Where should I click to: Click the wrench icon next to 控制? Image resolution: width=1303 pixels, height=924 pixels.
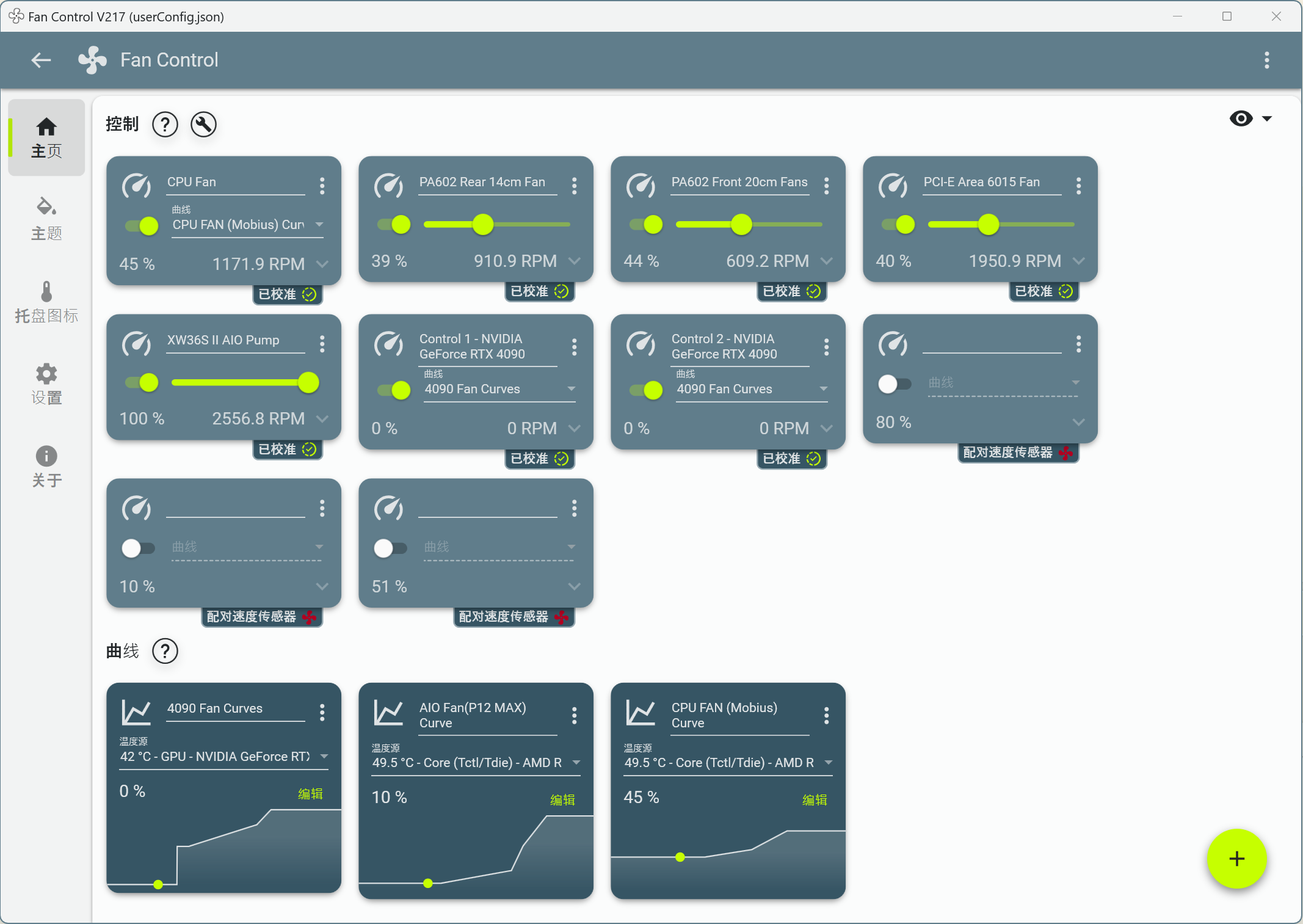pyautogui.click(x=203, y=125)
